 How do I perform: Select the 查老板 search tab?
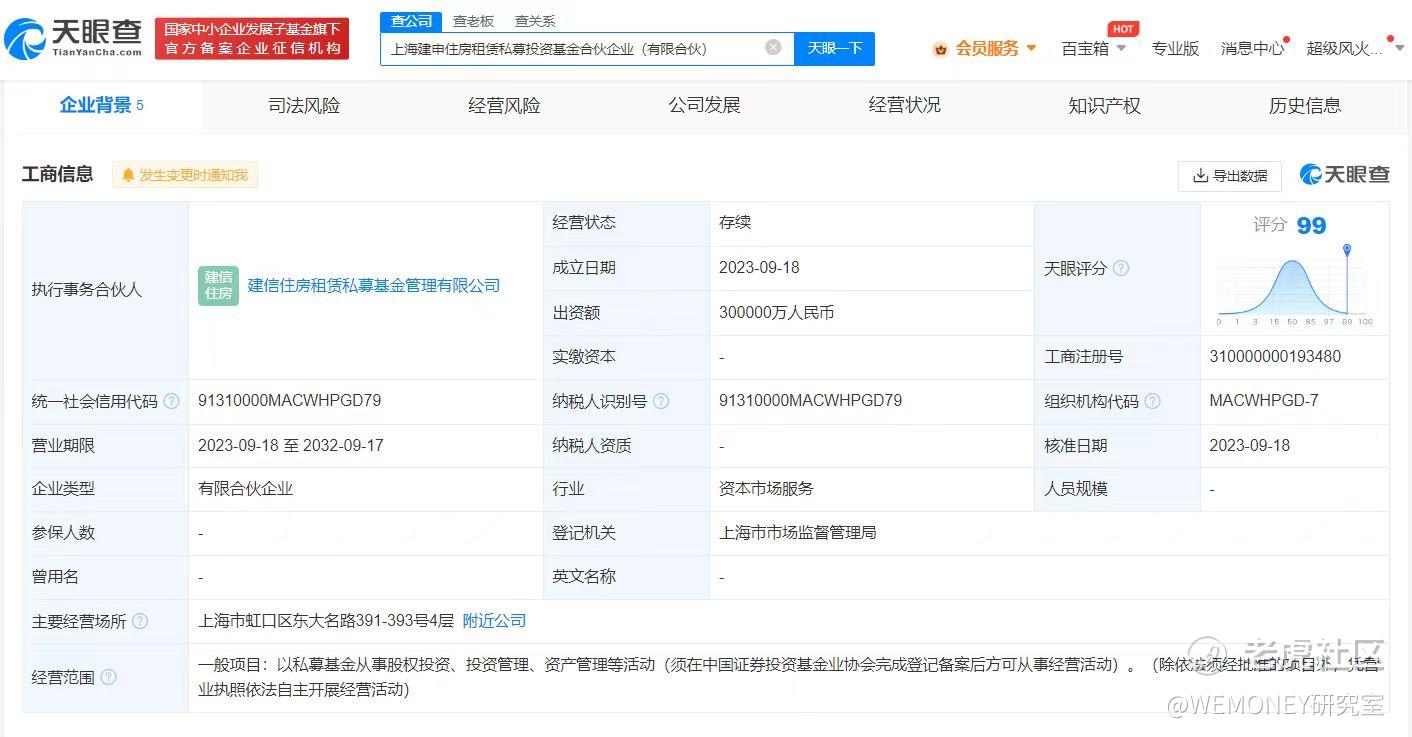(473, 21)
